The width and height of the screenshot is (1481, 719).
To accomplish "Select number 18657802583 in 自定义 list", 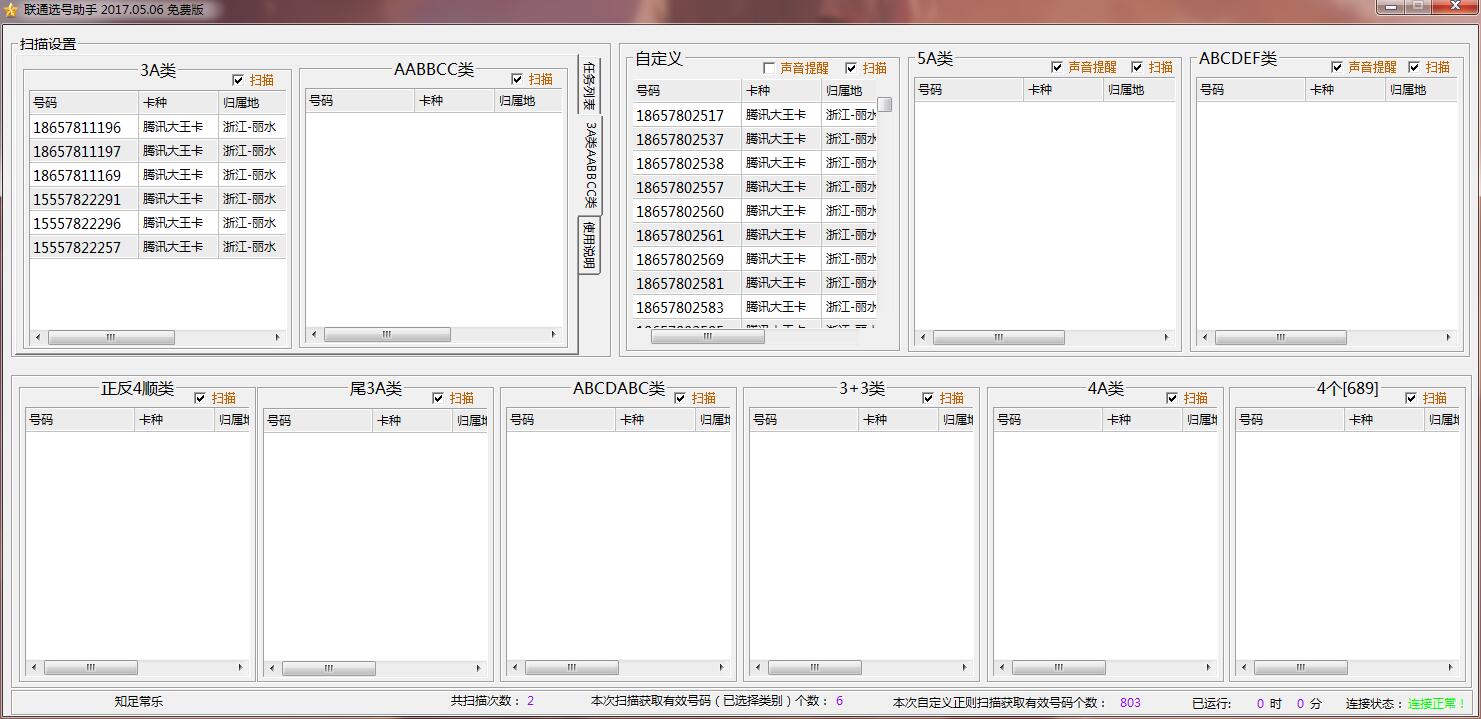I will [680, 307].
